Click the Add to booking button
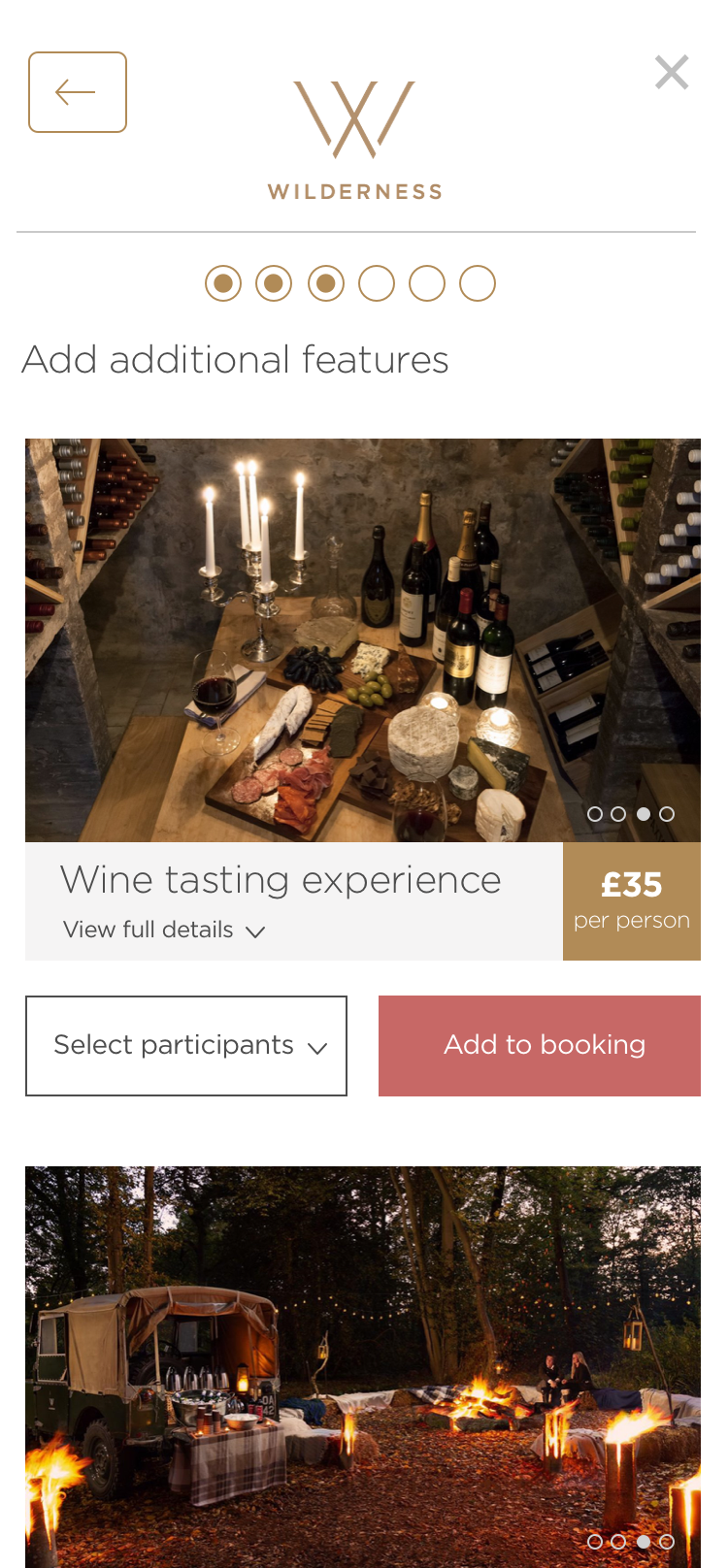Image resolution: width=728 pixels, height=1568 pixels. click(x=540, y=1046)
